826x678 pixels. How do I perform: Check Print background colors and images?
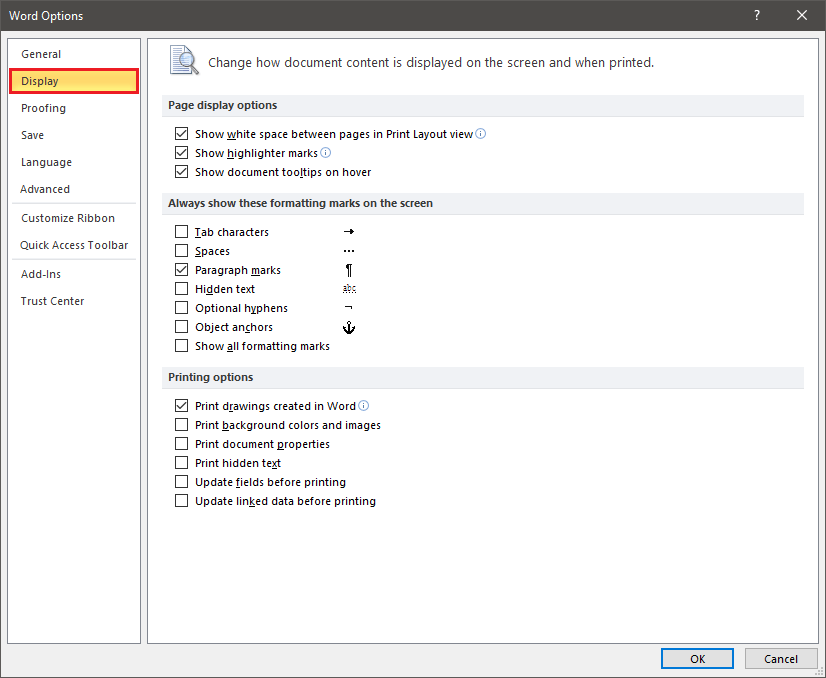[181, 425]
